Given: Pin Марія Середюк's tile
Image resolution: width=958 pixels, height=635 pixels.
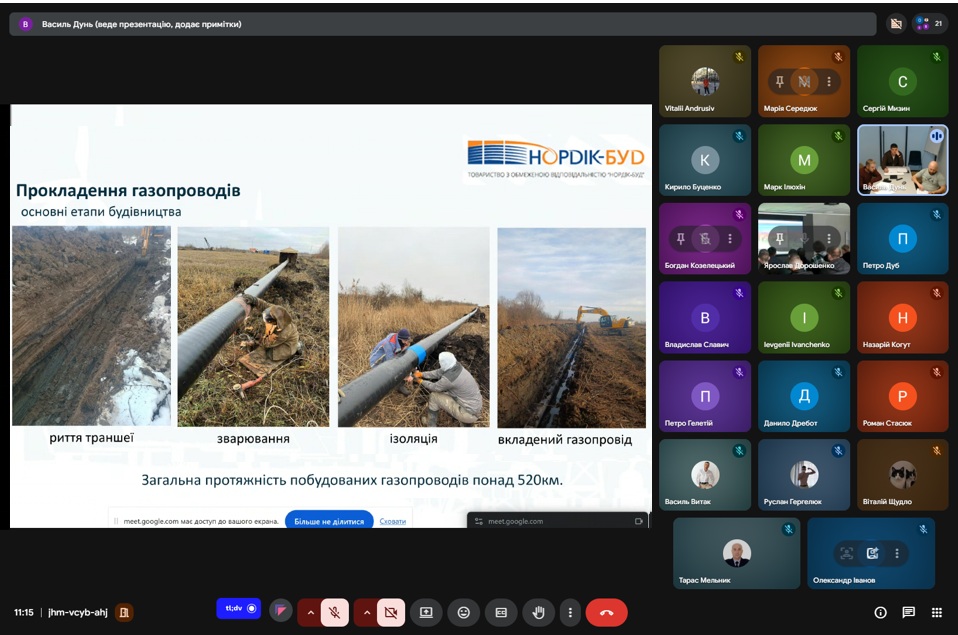Looking at the screenshot, I should click(779, 81).
